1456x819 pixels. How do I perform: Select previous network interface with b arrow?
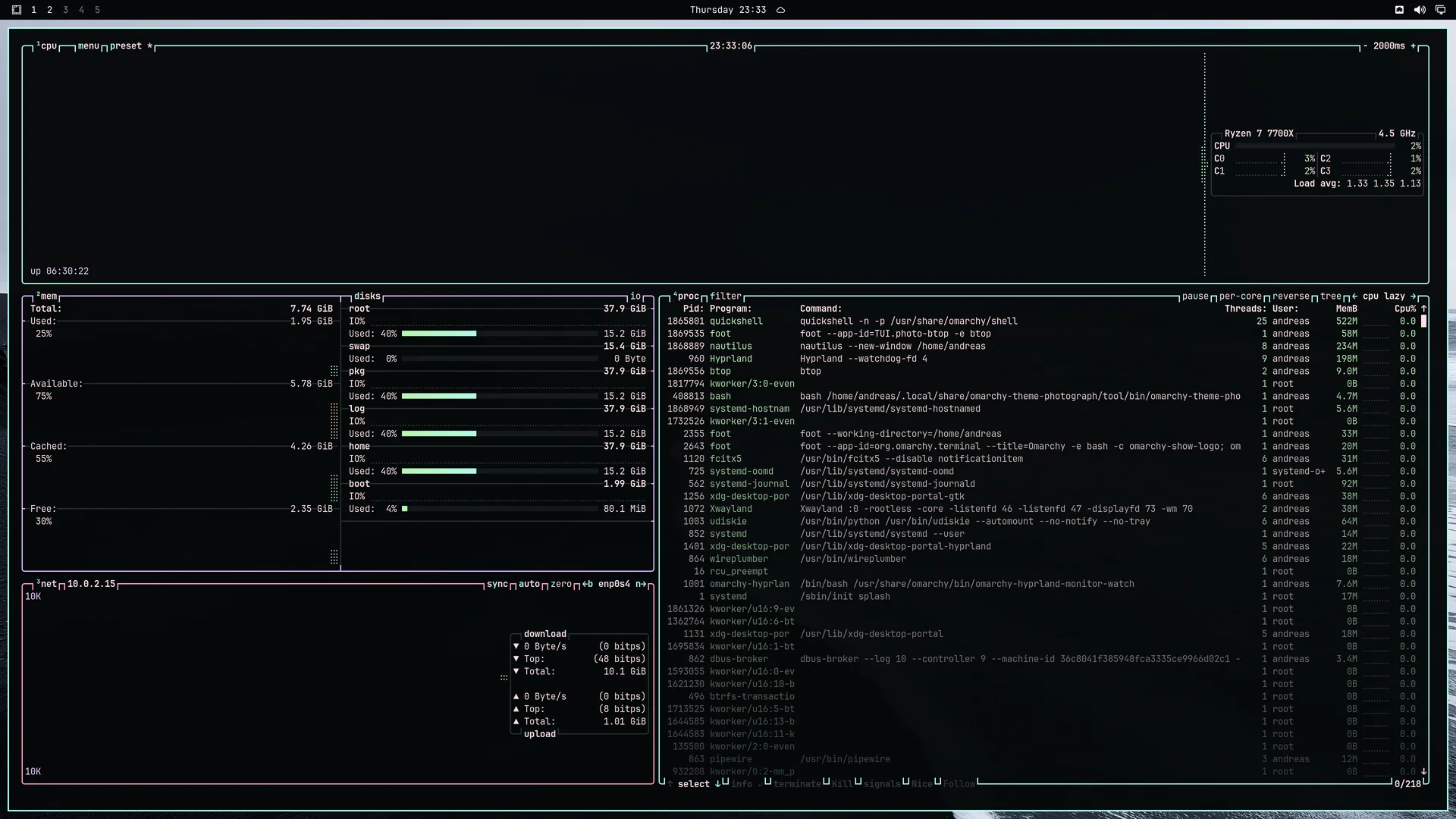point(588,584)
